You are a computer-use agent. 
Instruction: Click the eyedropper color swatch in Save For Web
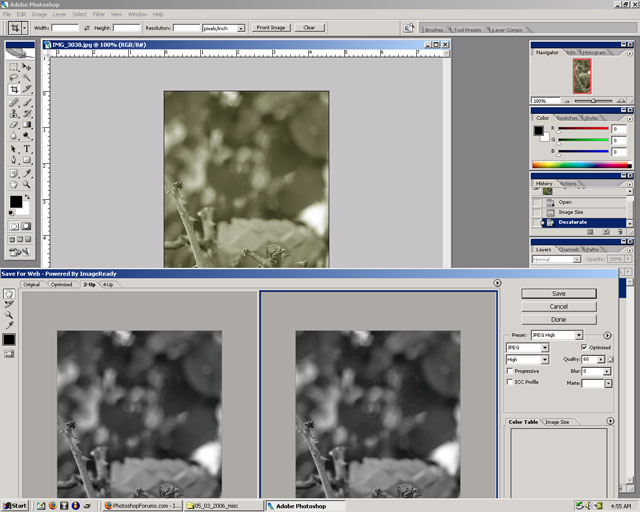(x=8, y=340)
